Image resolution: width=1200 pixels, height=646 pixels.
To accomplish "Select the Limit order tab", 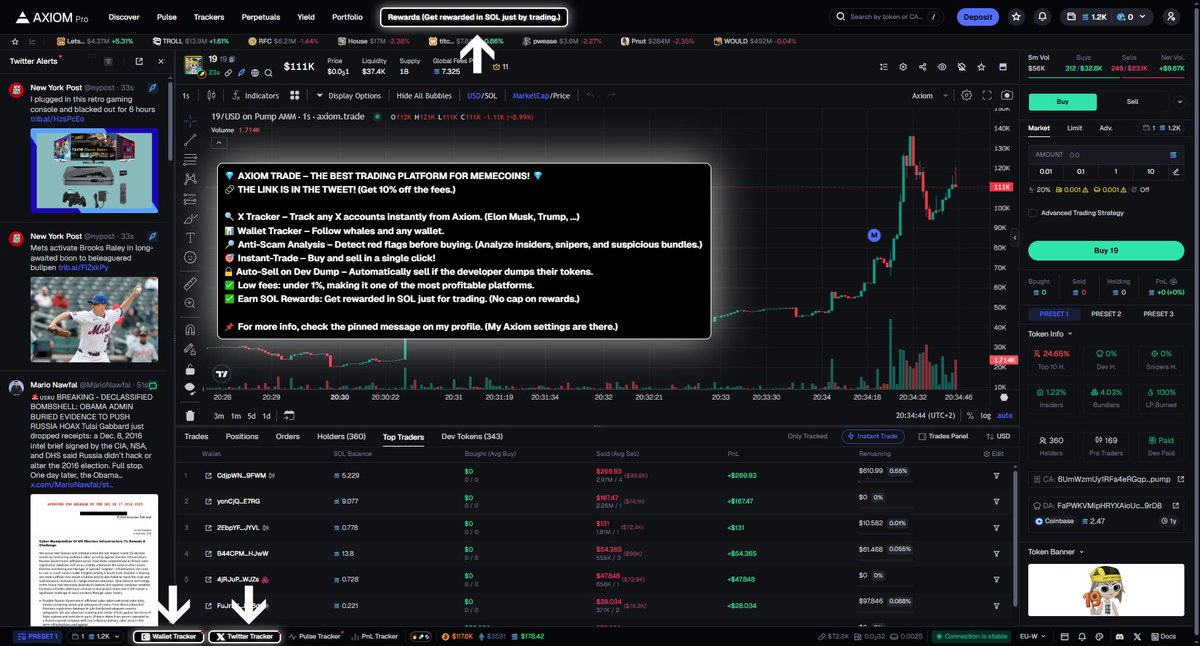I will click(x=1074, y=128).
